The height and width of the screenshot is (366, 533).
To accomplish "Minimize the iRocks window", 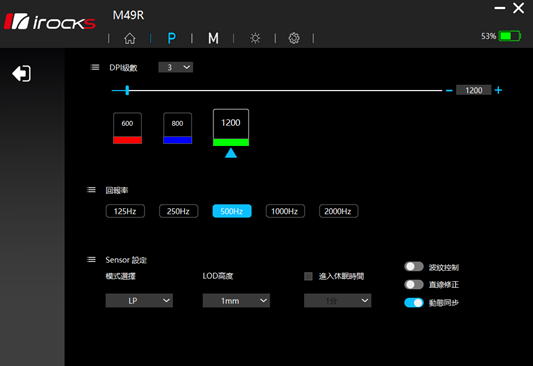I will (x=500, y=8).
